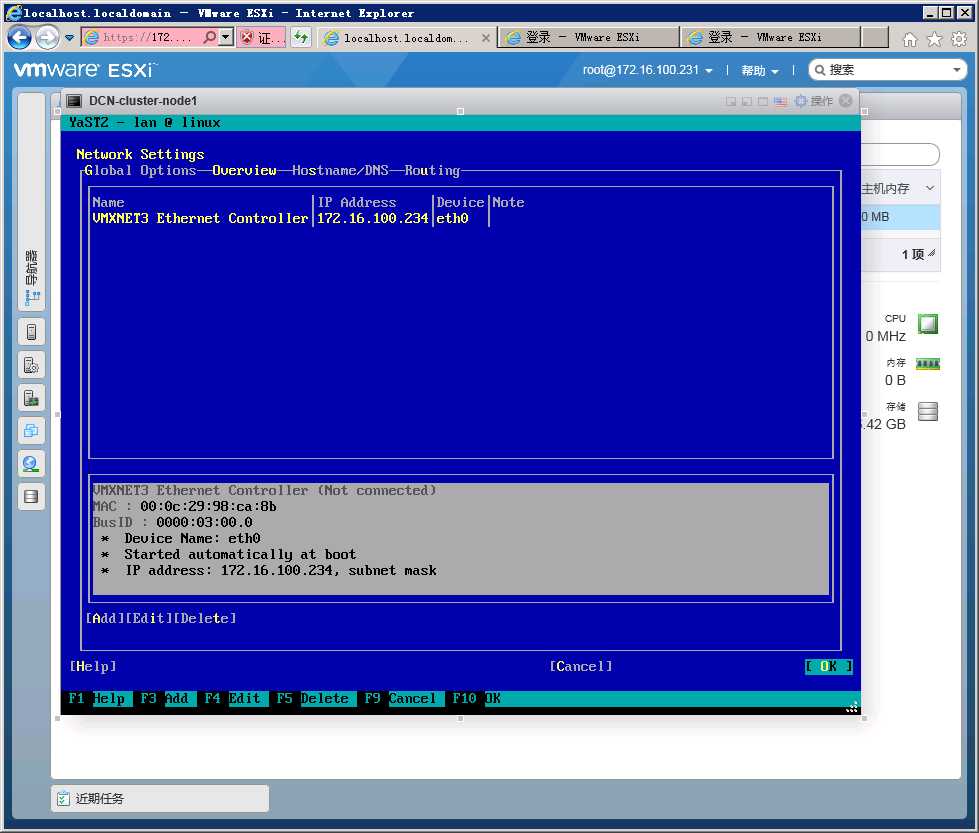Click the IP address cell 172.16.100.234
This screenshot has width=979, height=833.
point(373,219)
